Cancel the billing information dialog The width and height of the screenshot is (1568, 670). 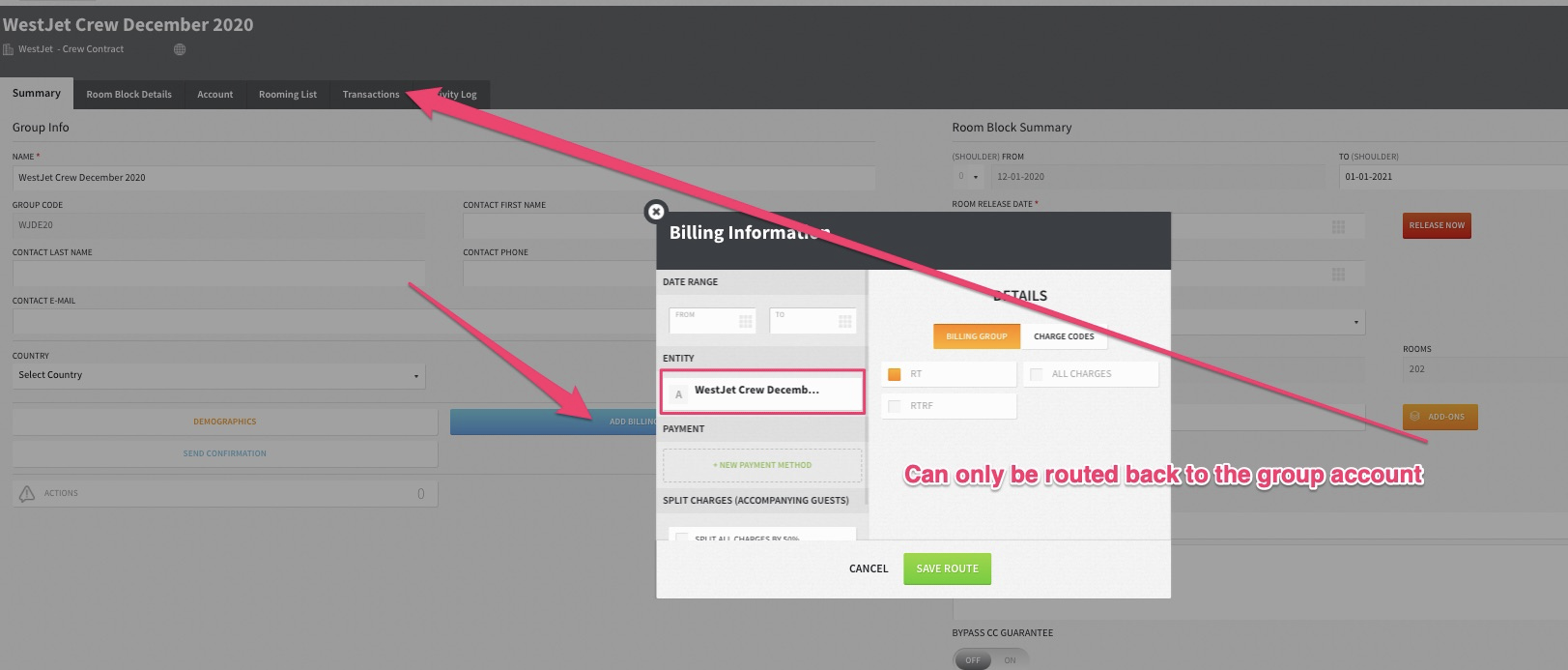point(869,568)
